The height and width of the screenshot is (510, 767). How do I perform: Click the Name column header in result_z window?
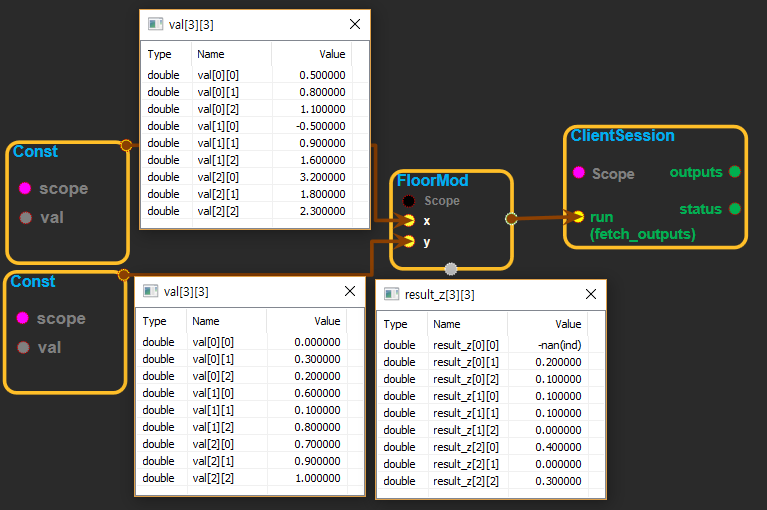(x=446, y=324)
